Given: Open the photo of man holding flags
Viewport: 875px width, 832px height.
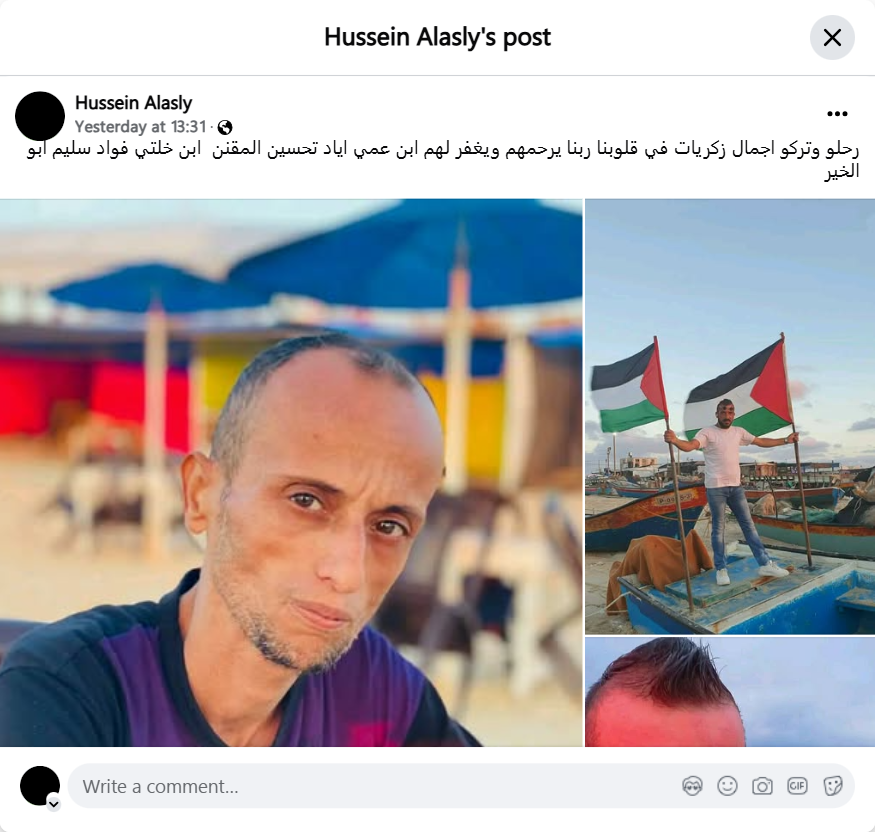Looking at the screenshot, I should [x=730, y=417].
